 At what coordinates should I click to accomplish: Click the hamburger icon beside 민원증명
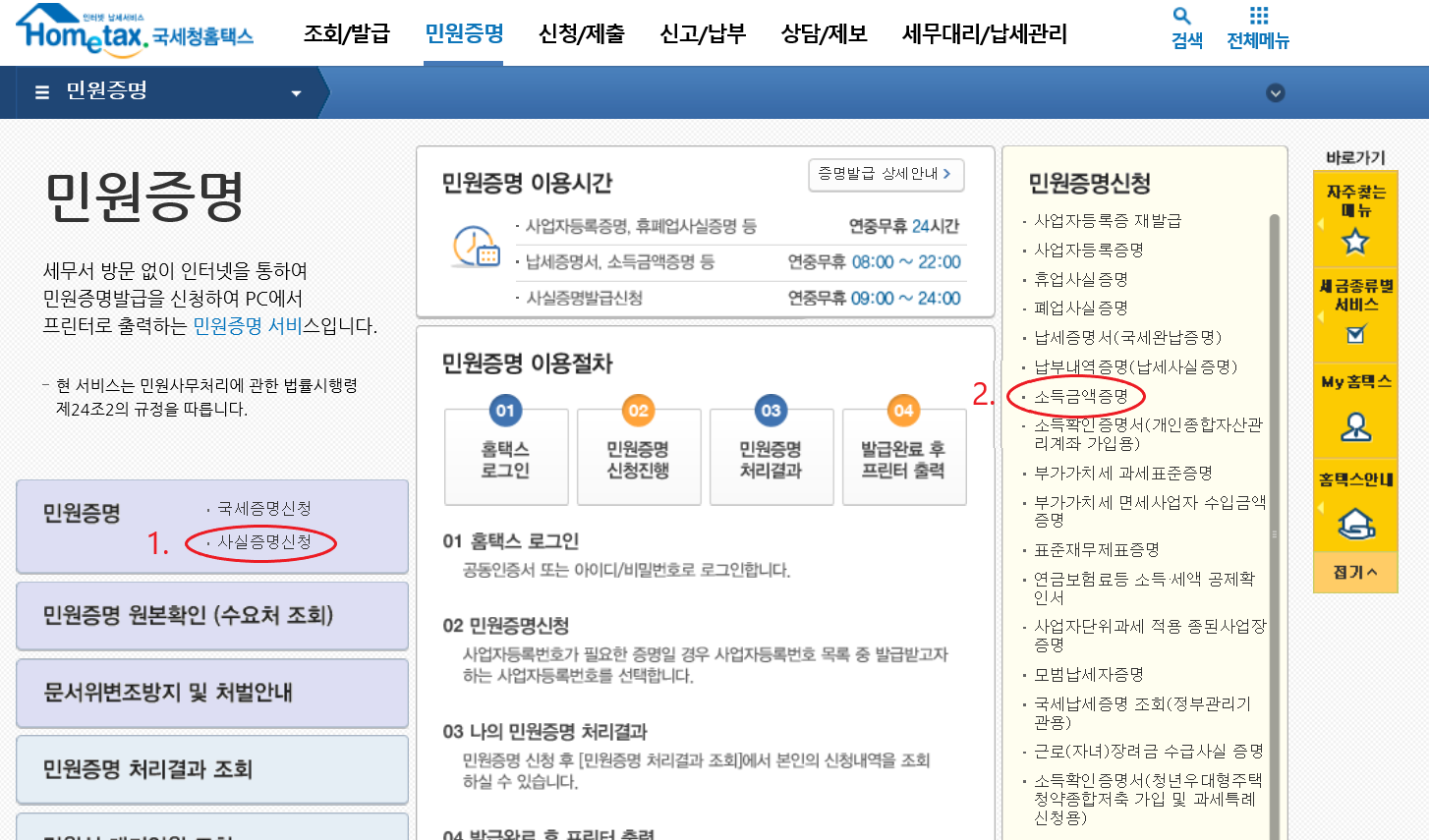pyautogui.click(x=42, y=92)
